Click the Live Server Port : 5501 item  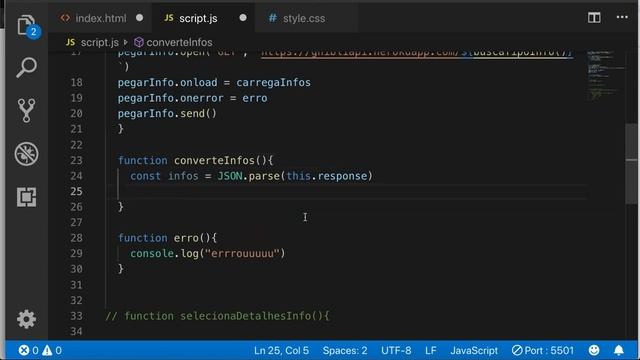tap(543, 351)
